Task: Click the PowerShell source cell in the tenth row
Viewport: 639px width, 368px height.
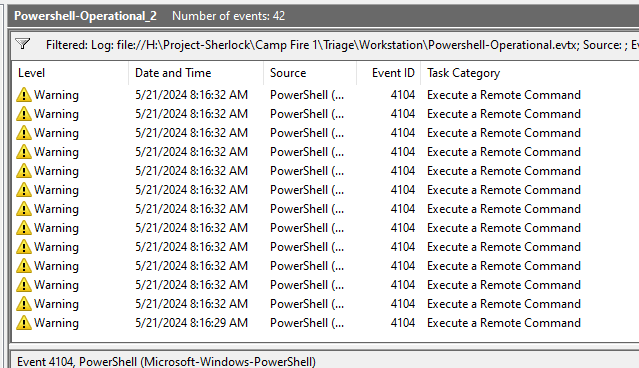Action: click(x=307, y=266)
